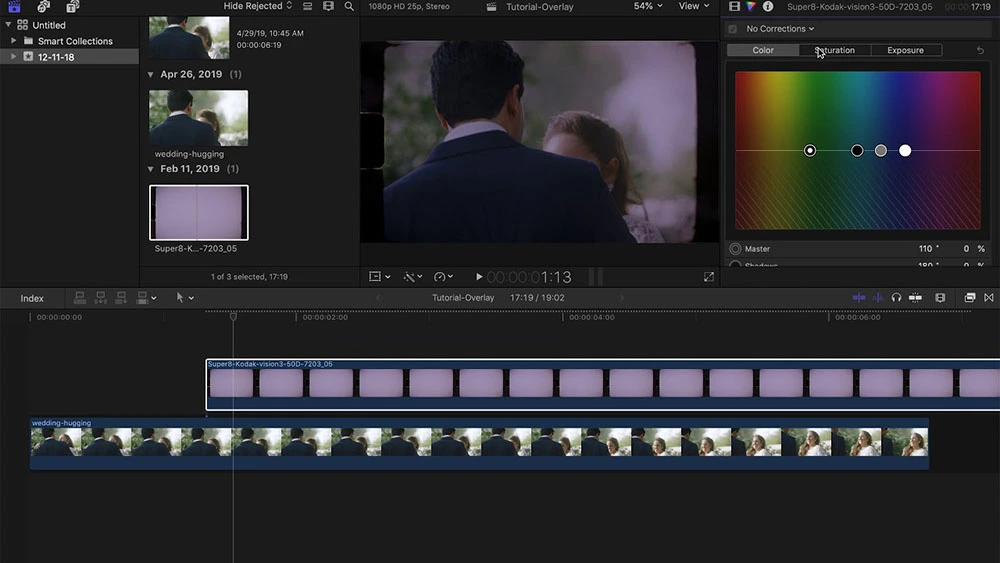Select the 12-11-18 event row

coord(69,57)
